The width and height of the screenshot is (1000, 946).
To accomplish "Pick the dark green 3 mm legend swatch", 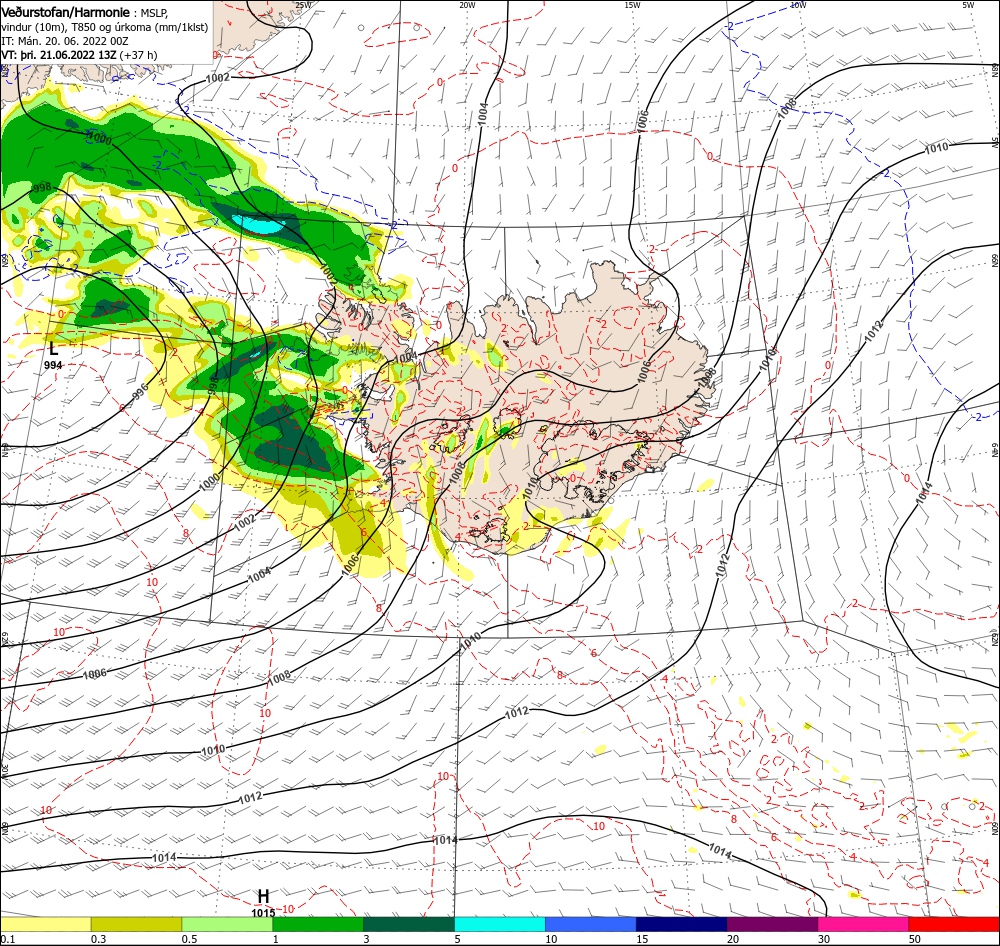I will pyautogui.click(x=409, y=924).
